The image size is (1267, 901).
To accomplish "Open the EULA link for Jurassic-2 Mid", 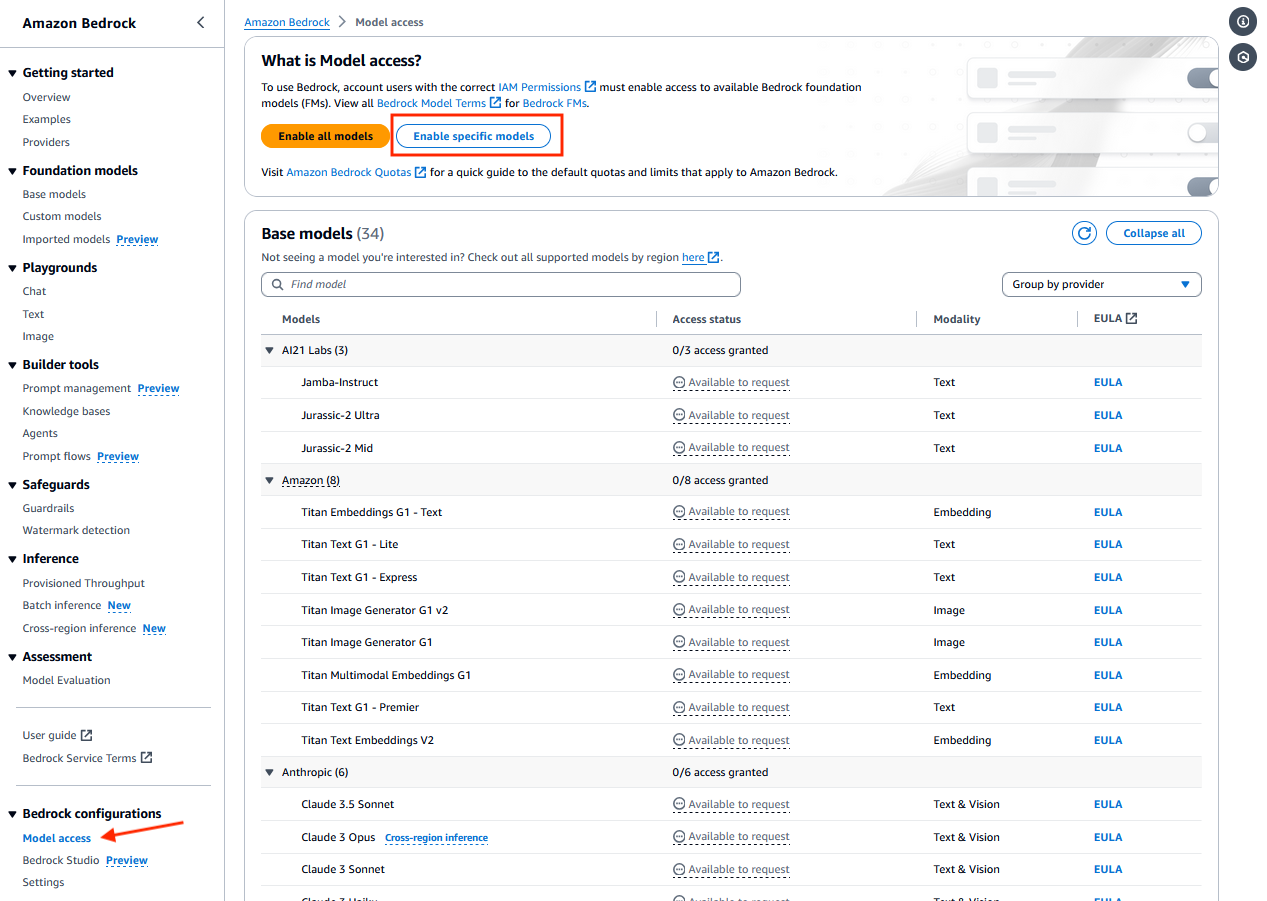I will [x=1108, y=448].
